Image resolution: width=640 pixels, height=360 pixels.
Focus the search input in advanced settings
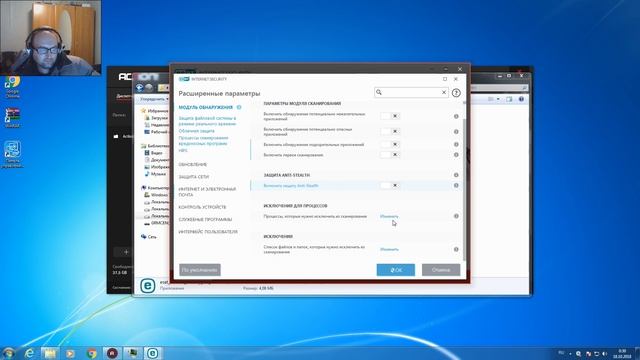tap(411, 93)
